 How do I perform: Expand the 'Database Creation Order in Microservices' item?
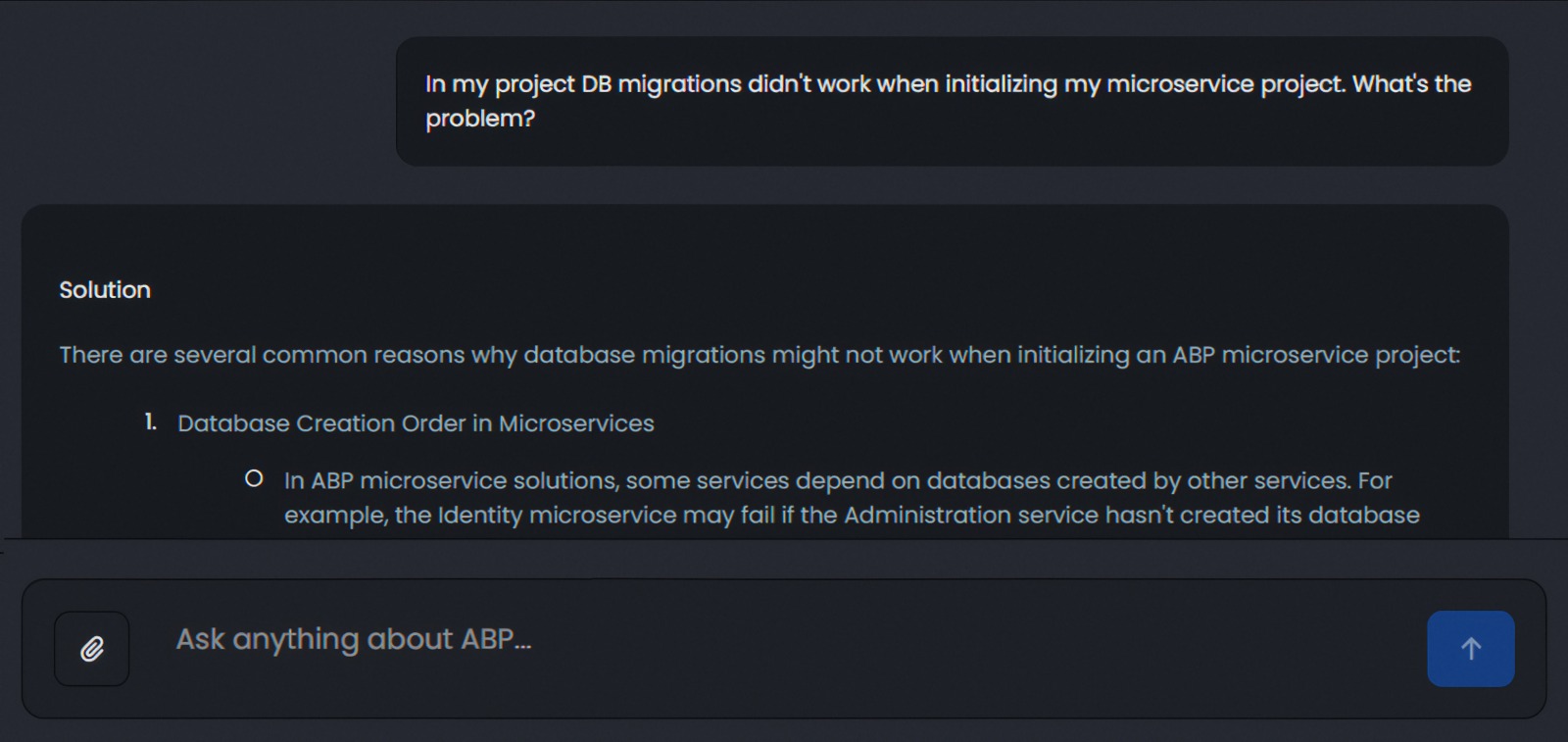[416, 423]
